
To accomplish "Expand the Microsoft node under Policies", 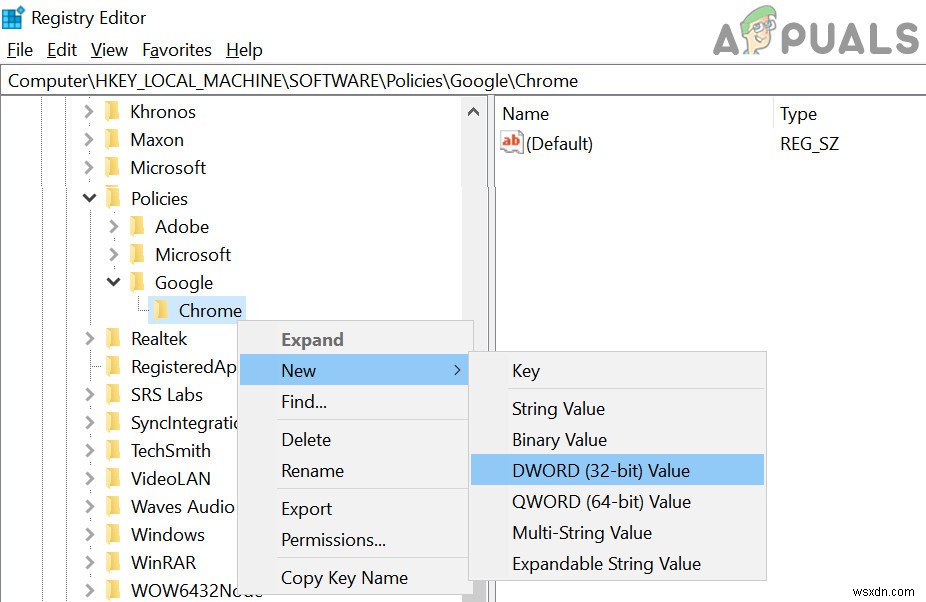I will pos(113,254).
